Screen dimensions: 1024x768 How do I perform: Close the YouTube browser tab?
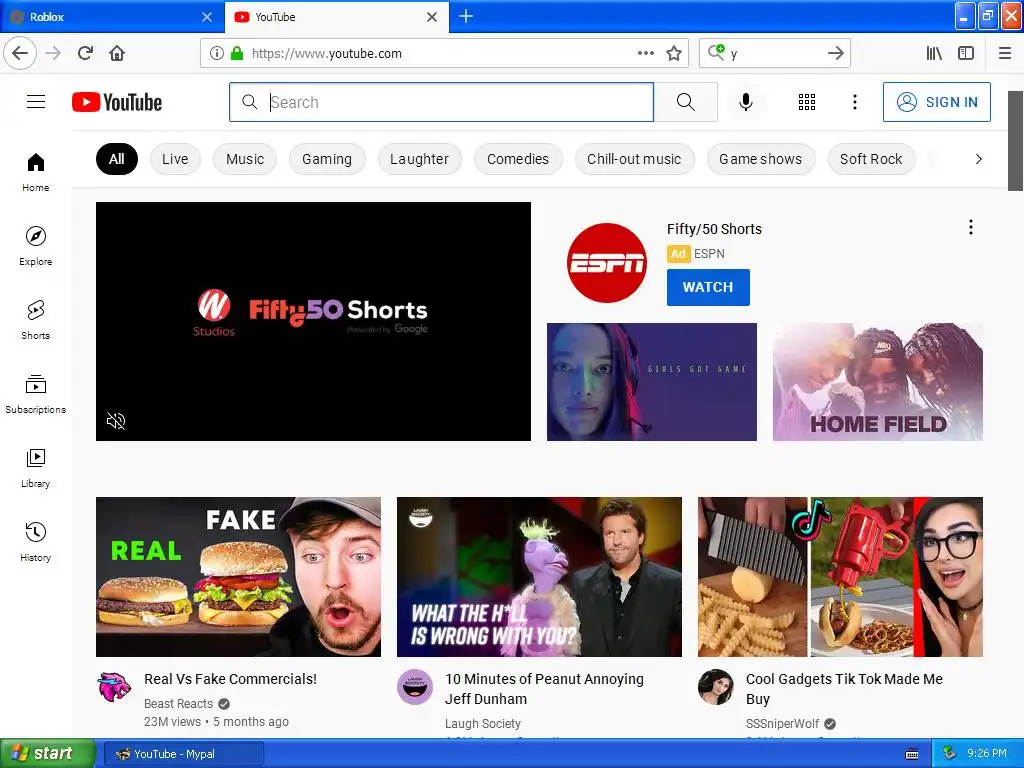[x=432, y=17]
